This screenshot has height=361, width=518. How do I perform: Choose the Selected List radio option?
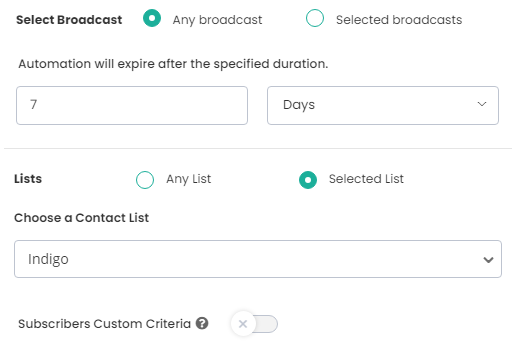coord(308,180)
